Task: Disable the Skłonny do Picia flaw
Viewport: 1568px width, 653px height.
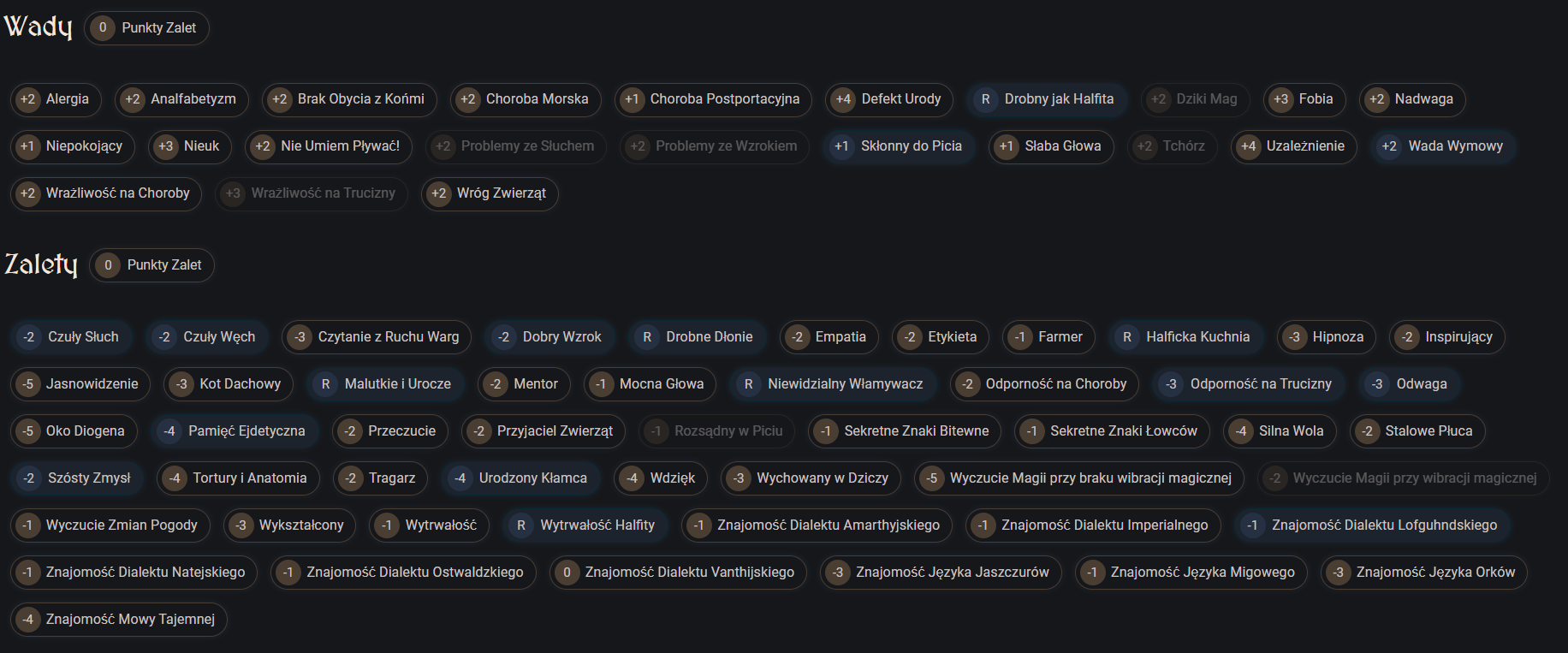Action: [x=899, y=146]
